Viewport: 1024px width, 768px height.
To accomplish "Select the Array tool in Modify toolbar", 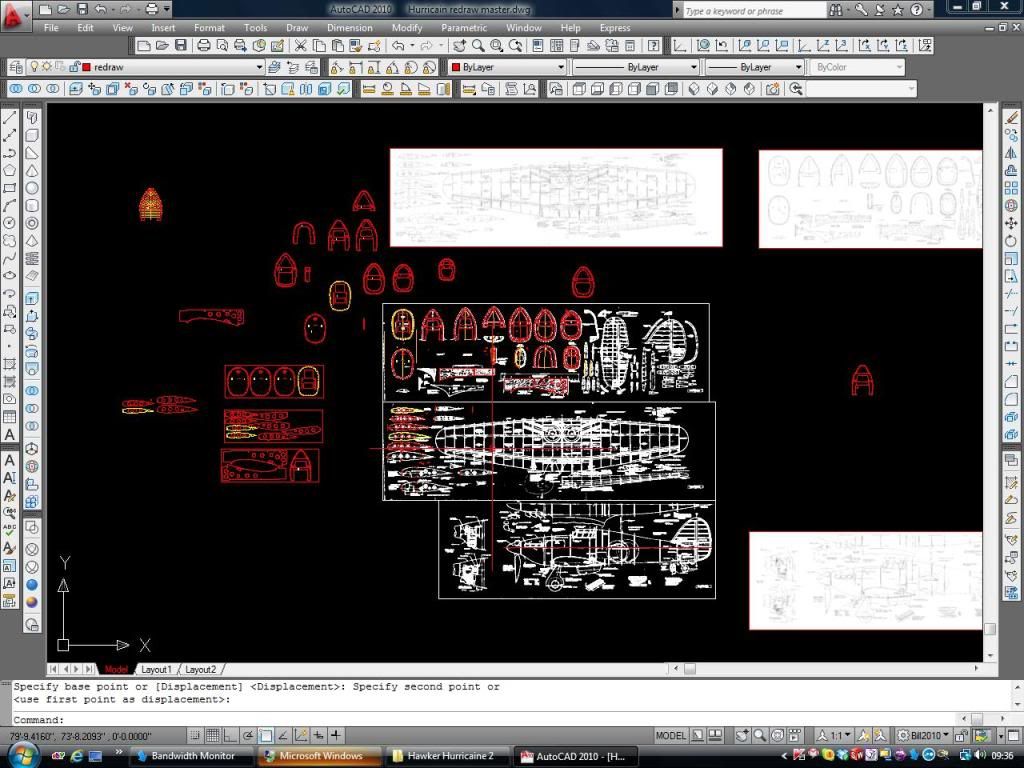I will [1011, 189].
